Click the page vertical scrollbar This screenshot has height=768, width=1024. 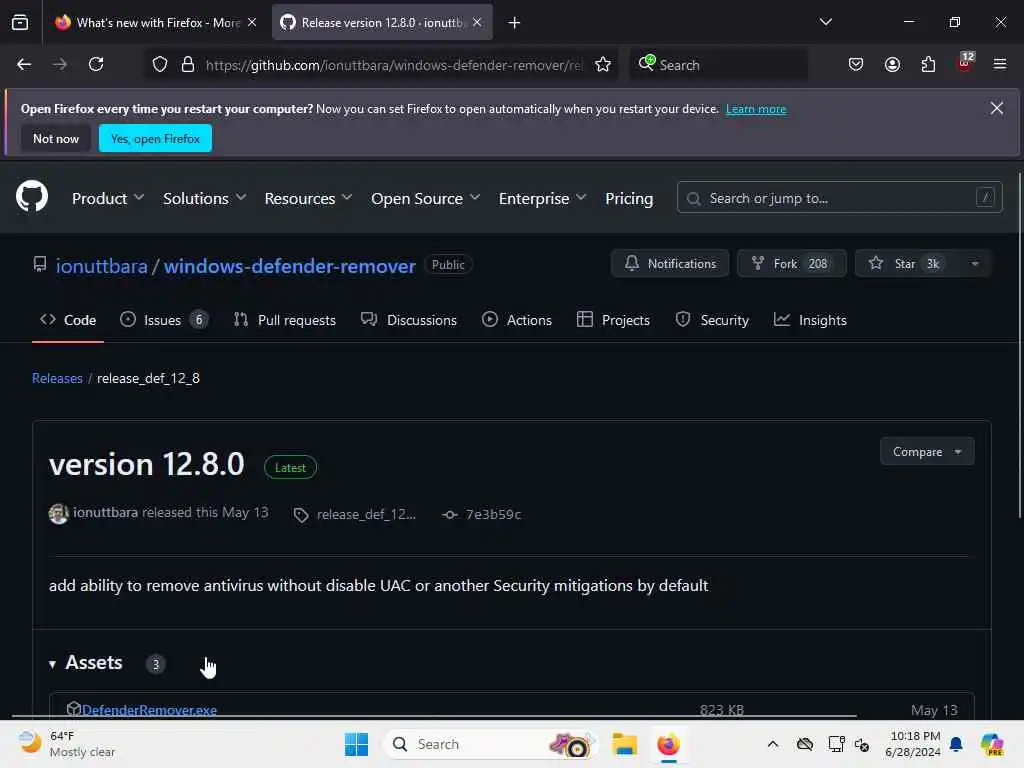pos(1019,346)
